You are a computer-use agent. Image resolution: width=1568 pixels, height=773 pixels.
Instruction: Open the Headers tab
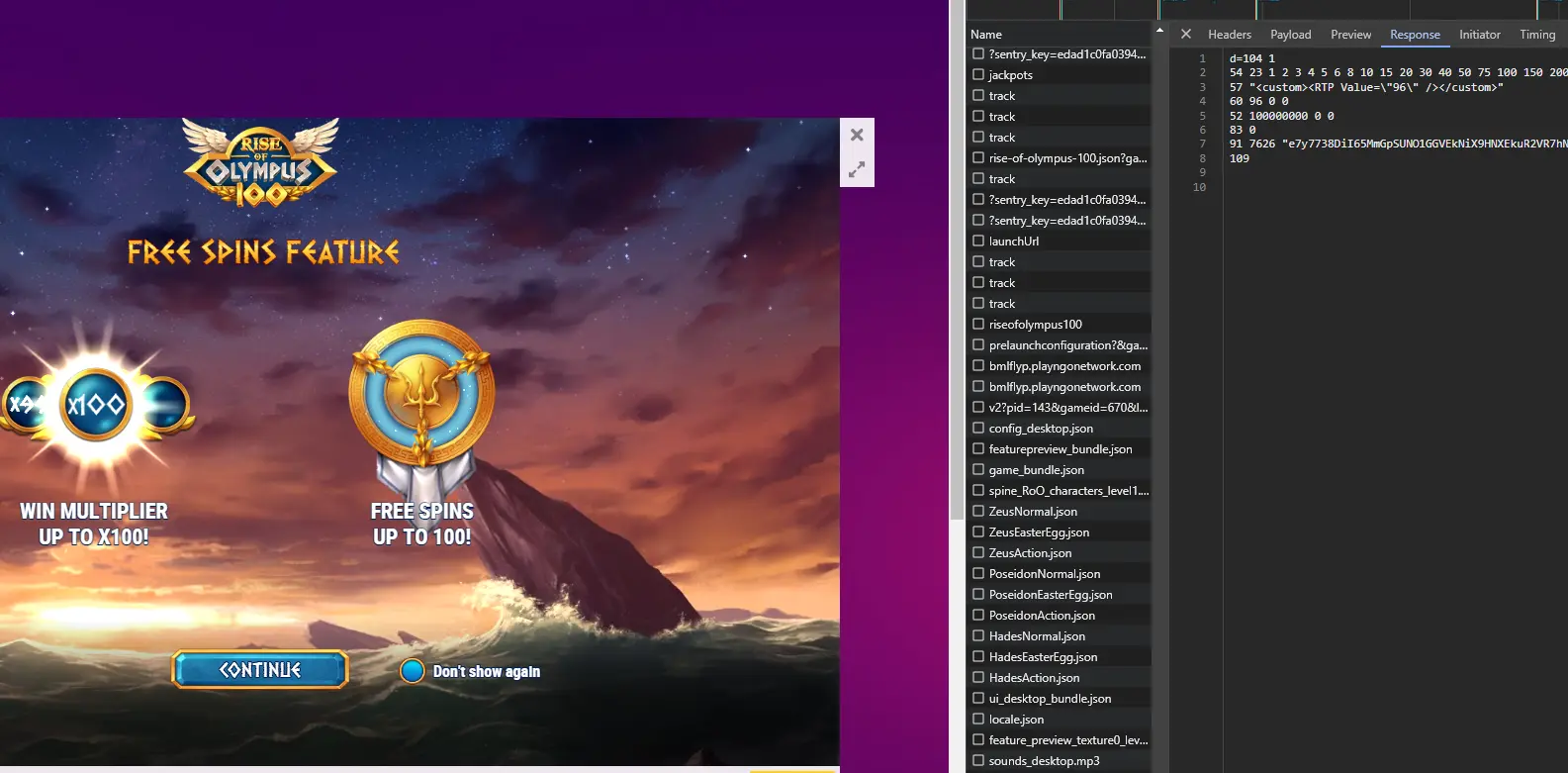pos(1230,35)
